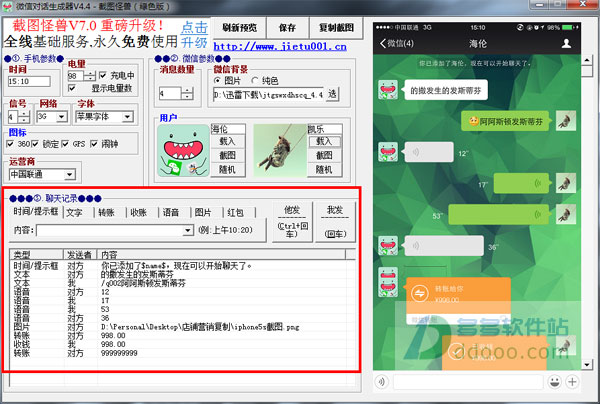The width and height of the screenshot is (600, 404).
Task: Click 选 button beside background path
Action: (332, 94)
